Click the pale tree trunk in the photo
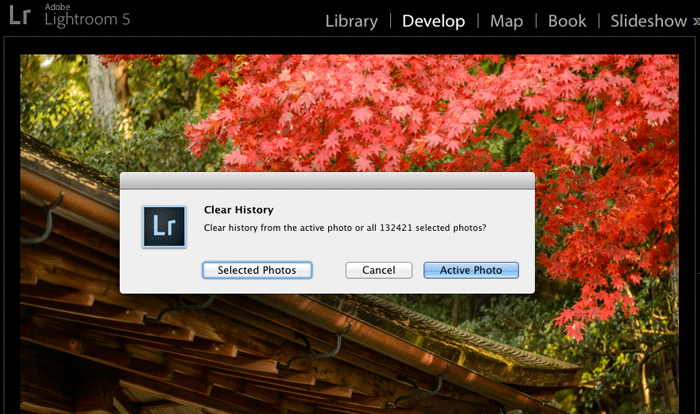Image resolution: width=700 pixels, height=414 pixels. pos(105,89)
